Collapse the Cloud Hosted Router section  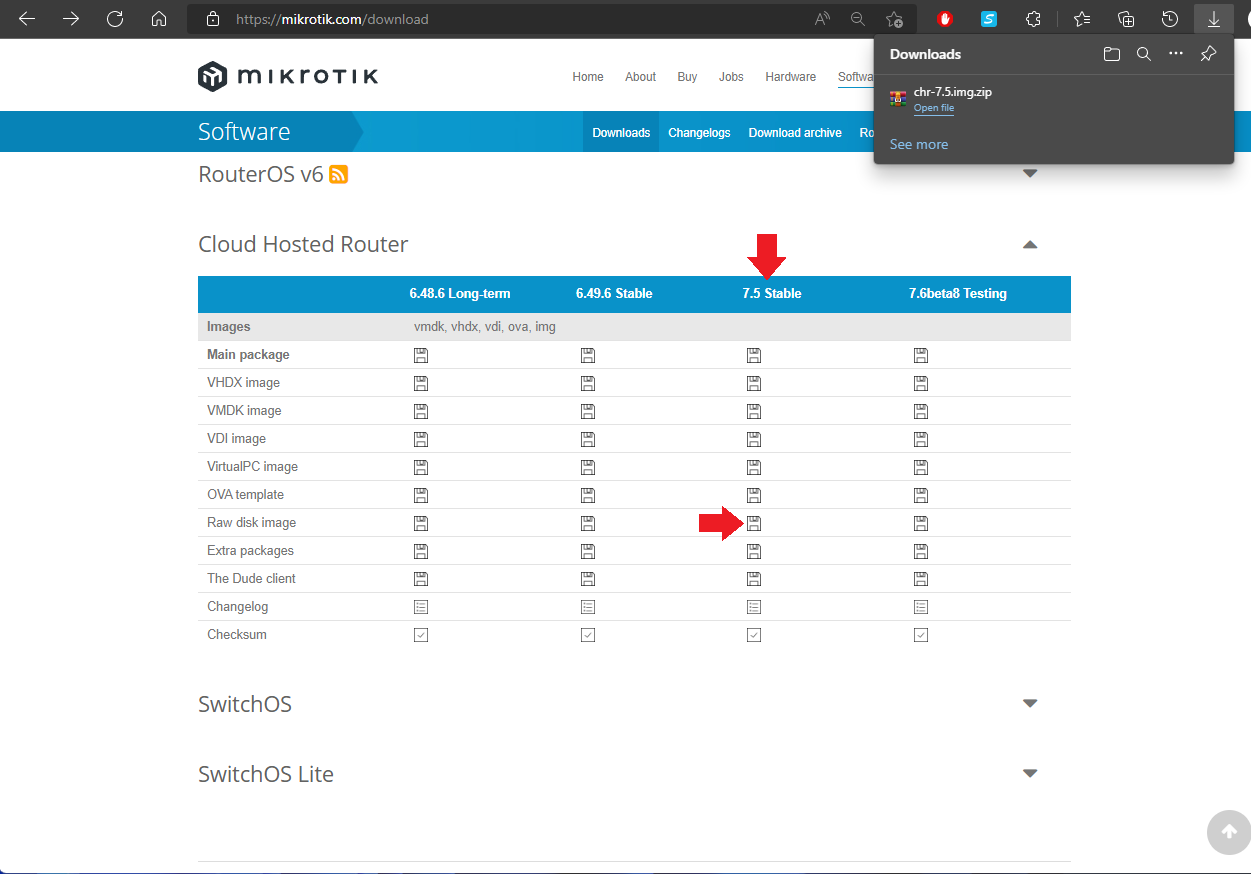click(1030, 245)
